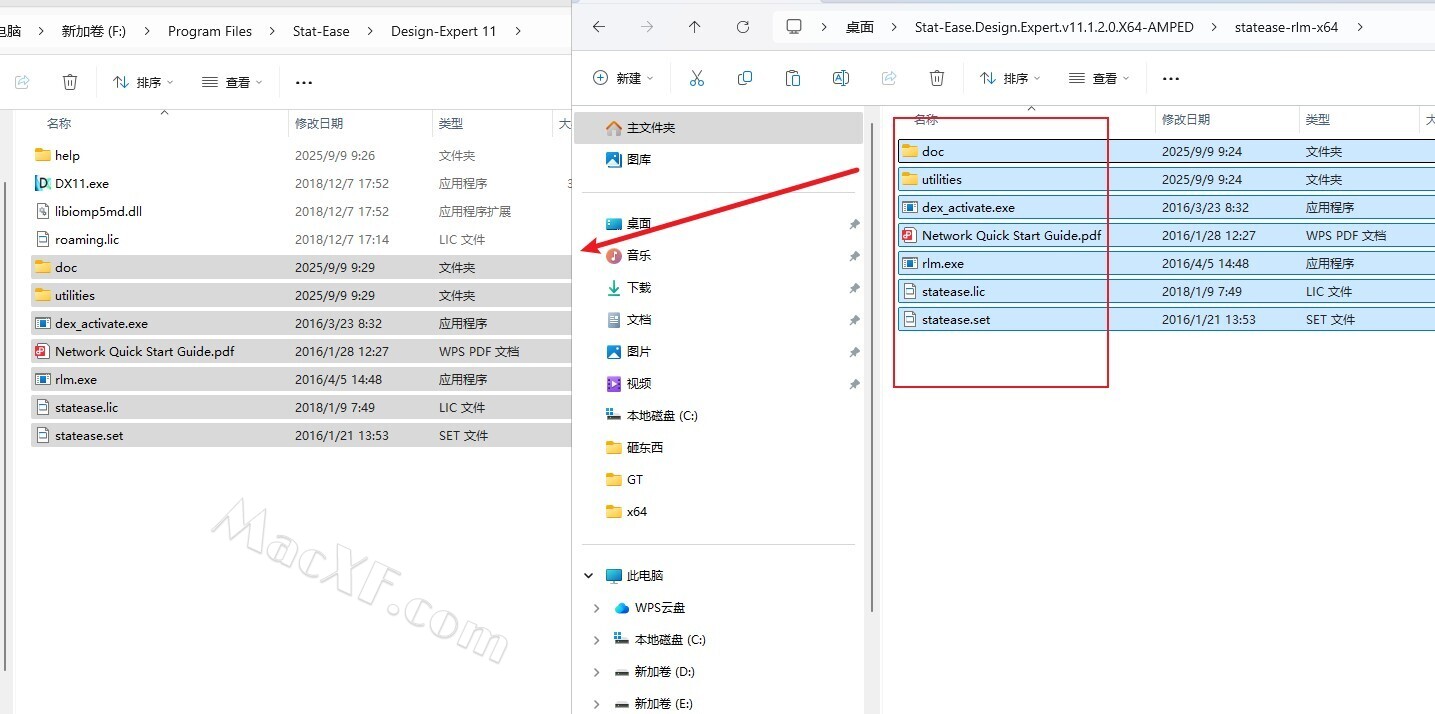Click Program Files breadcrumb in left window

[210, 31]
